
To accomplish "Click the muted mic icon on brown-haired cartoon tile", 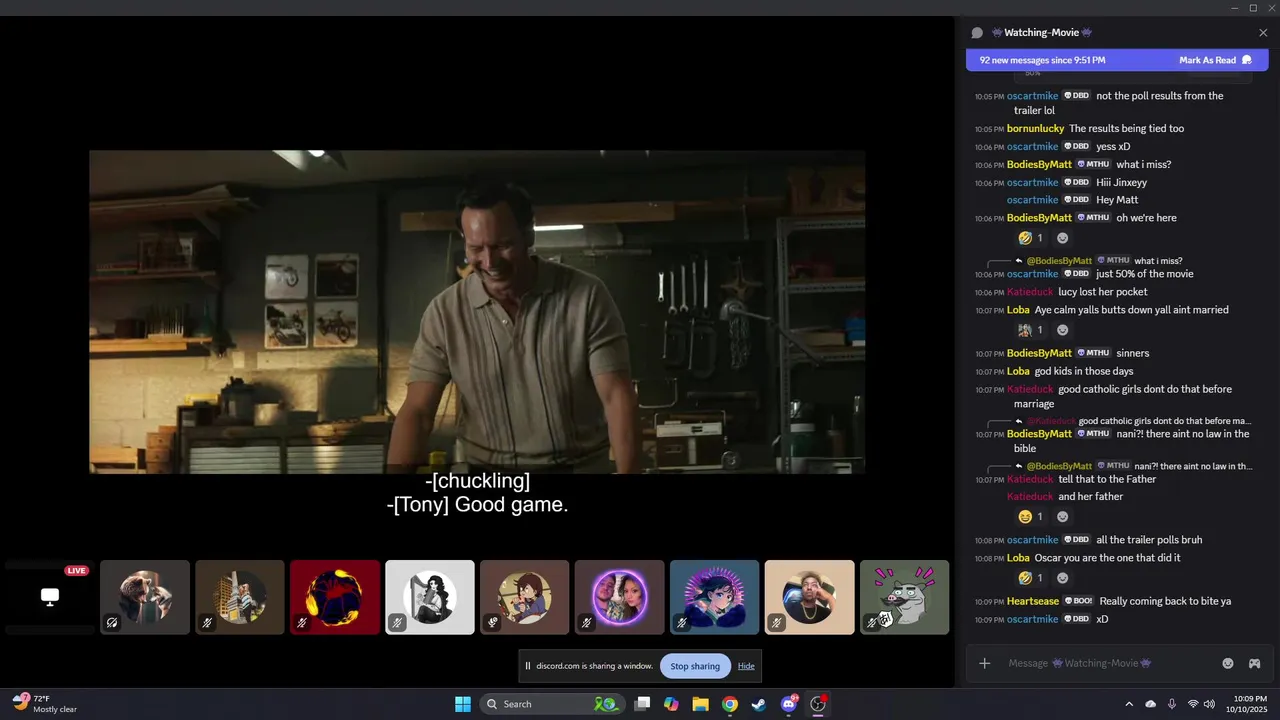I will point(492,622).
